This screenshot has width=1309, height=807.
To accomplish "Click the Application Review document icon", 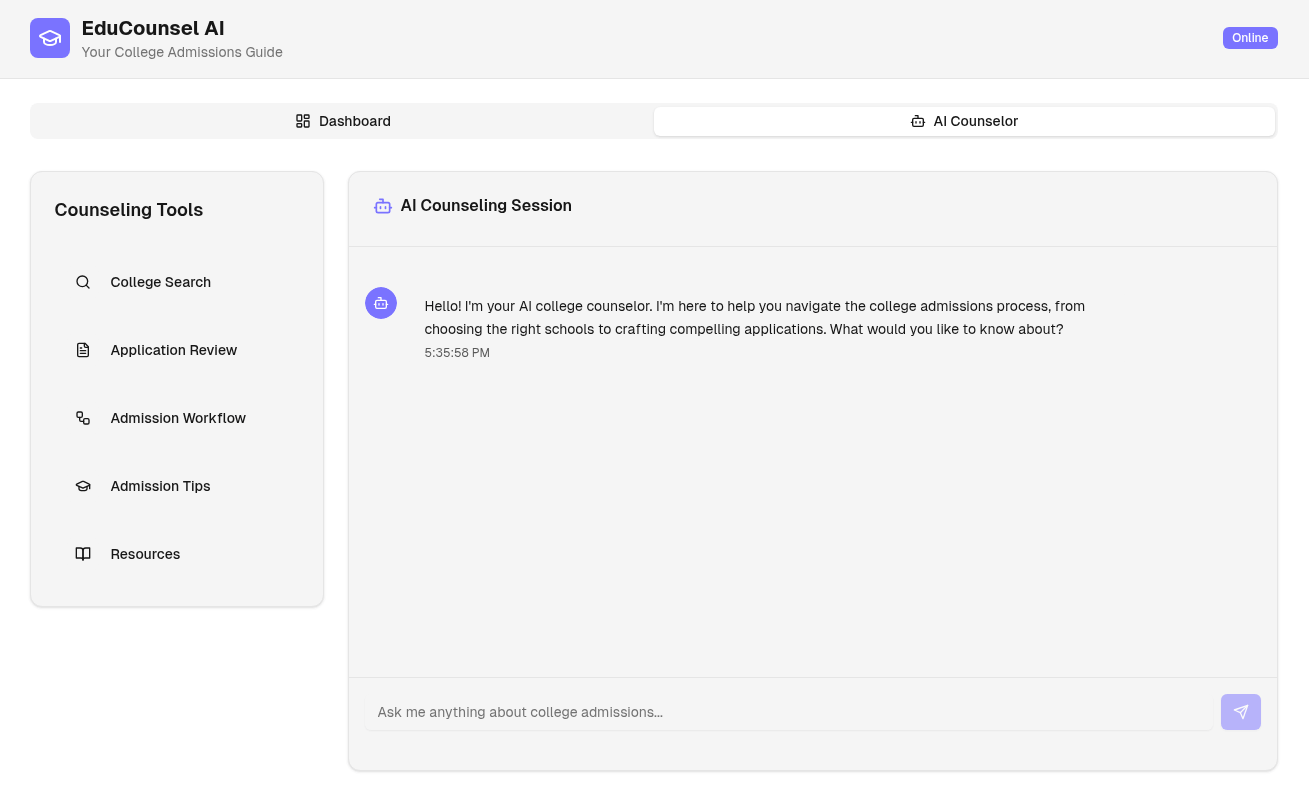I will 83,350.
